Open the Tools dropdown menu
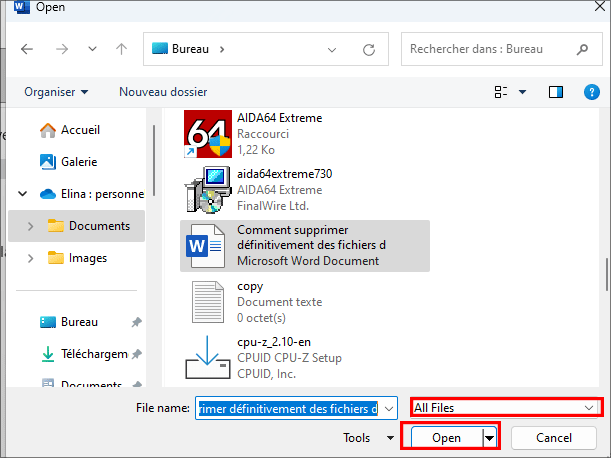 point(366,438)
